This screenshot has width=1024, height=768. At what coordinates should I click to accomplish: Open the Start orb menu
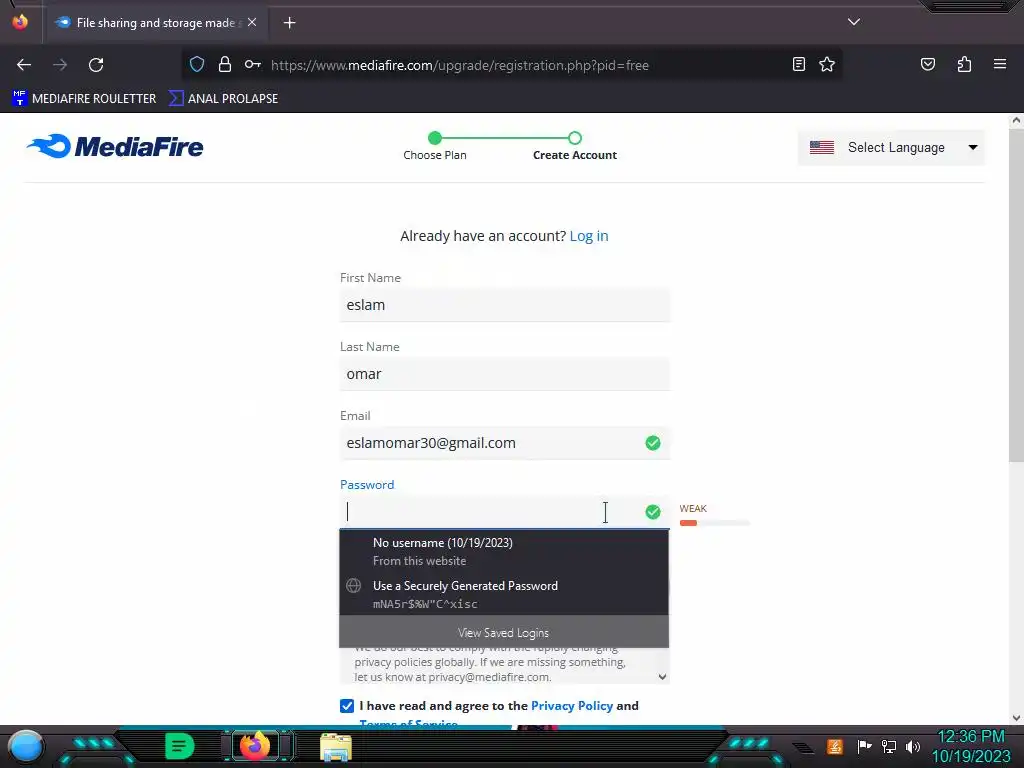point(26,746)
